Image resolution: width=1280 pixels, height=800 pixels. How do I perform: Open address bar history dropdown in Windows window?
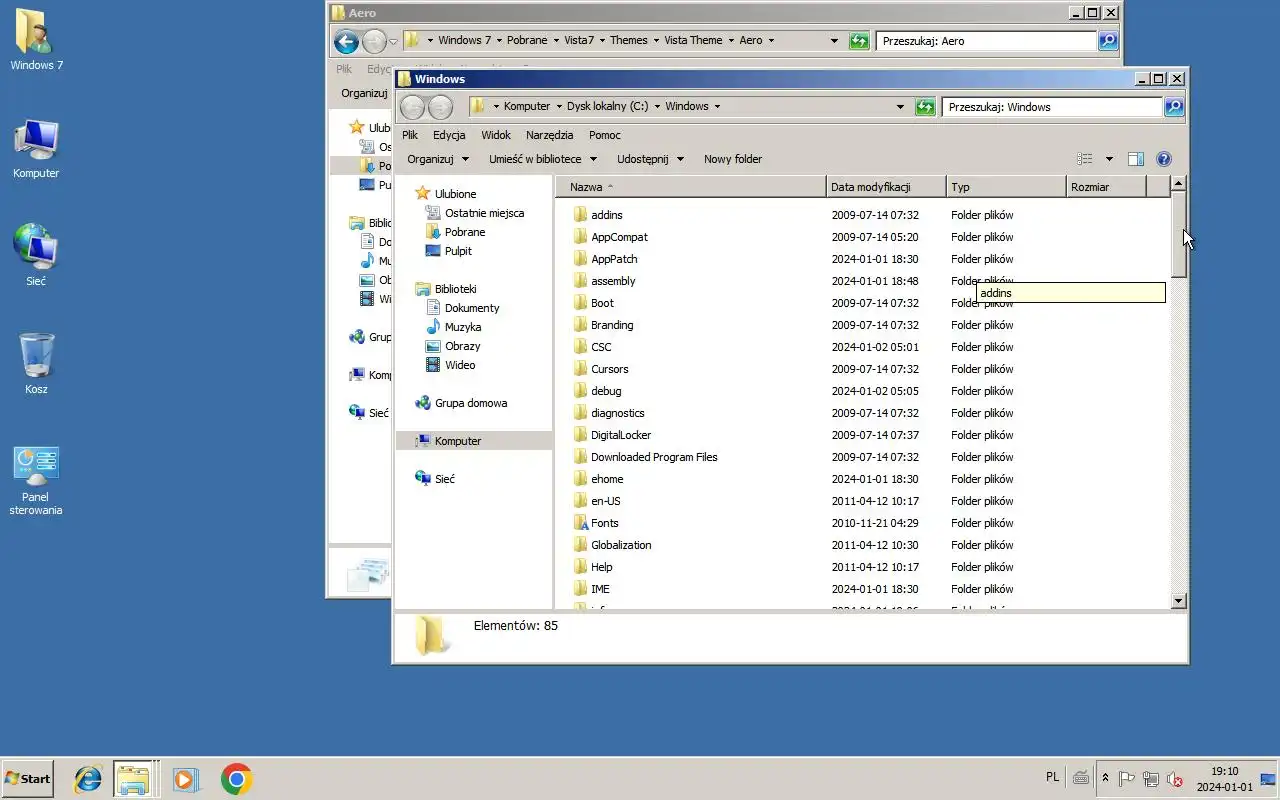(900, 107)
